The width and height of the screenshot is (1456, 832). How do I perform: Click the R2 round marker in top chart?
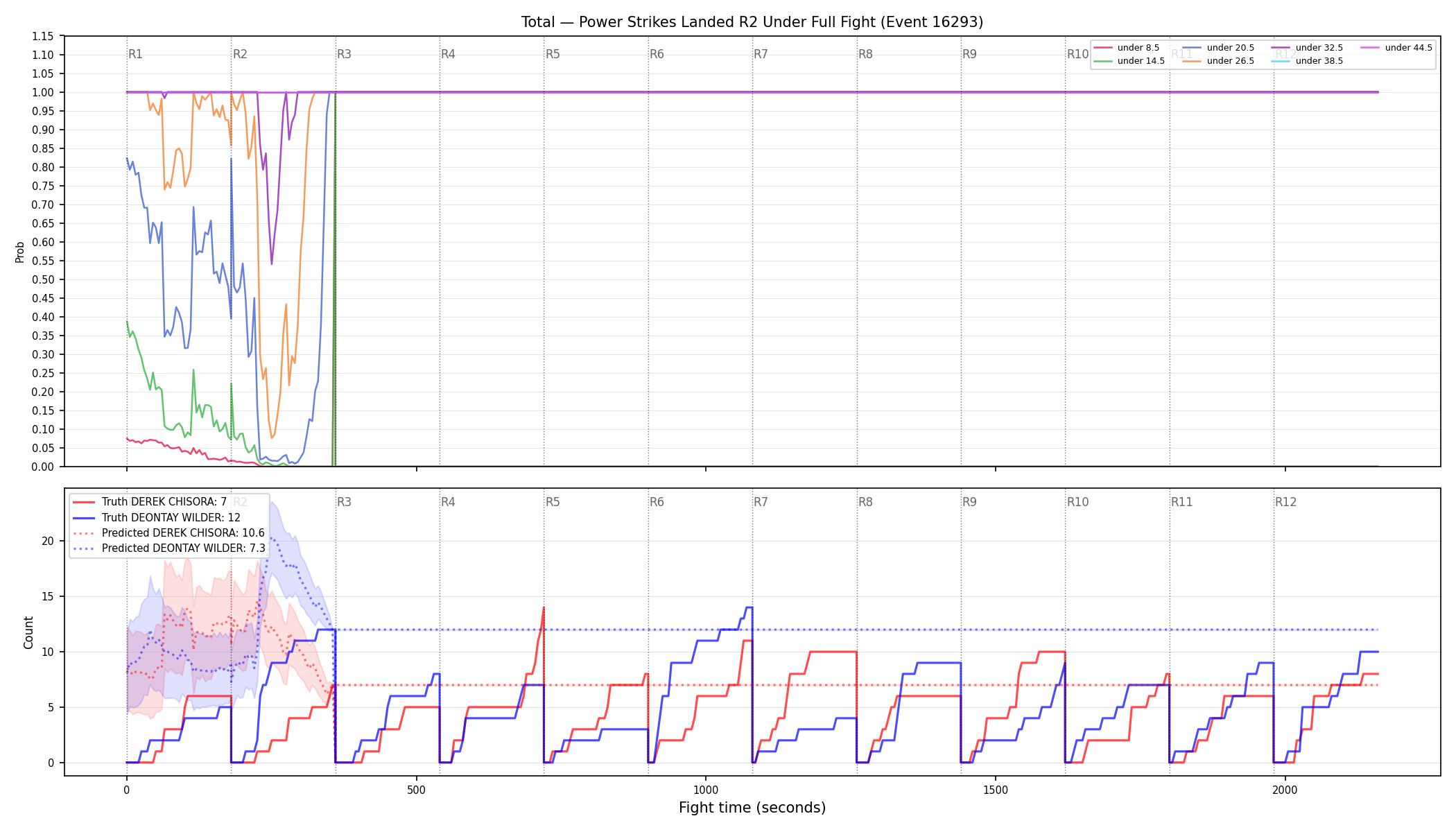coord(240,54)
